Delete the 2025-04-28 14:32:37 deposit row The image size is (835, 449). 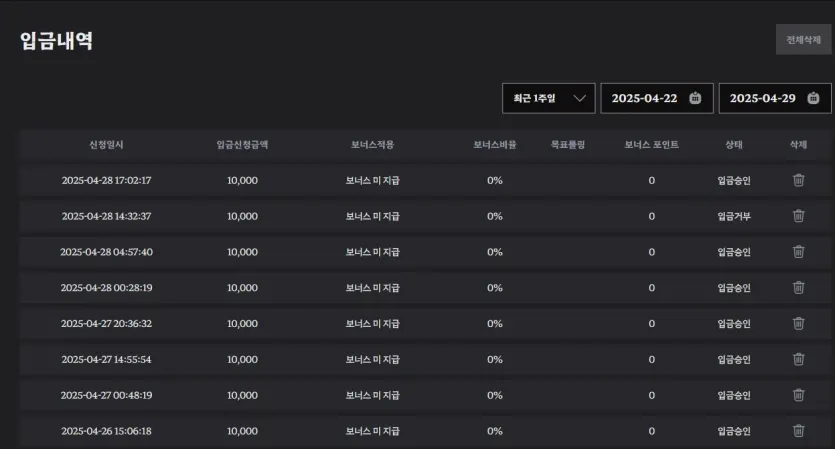coord(798,216)
